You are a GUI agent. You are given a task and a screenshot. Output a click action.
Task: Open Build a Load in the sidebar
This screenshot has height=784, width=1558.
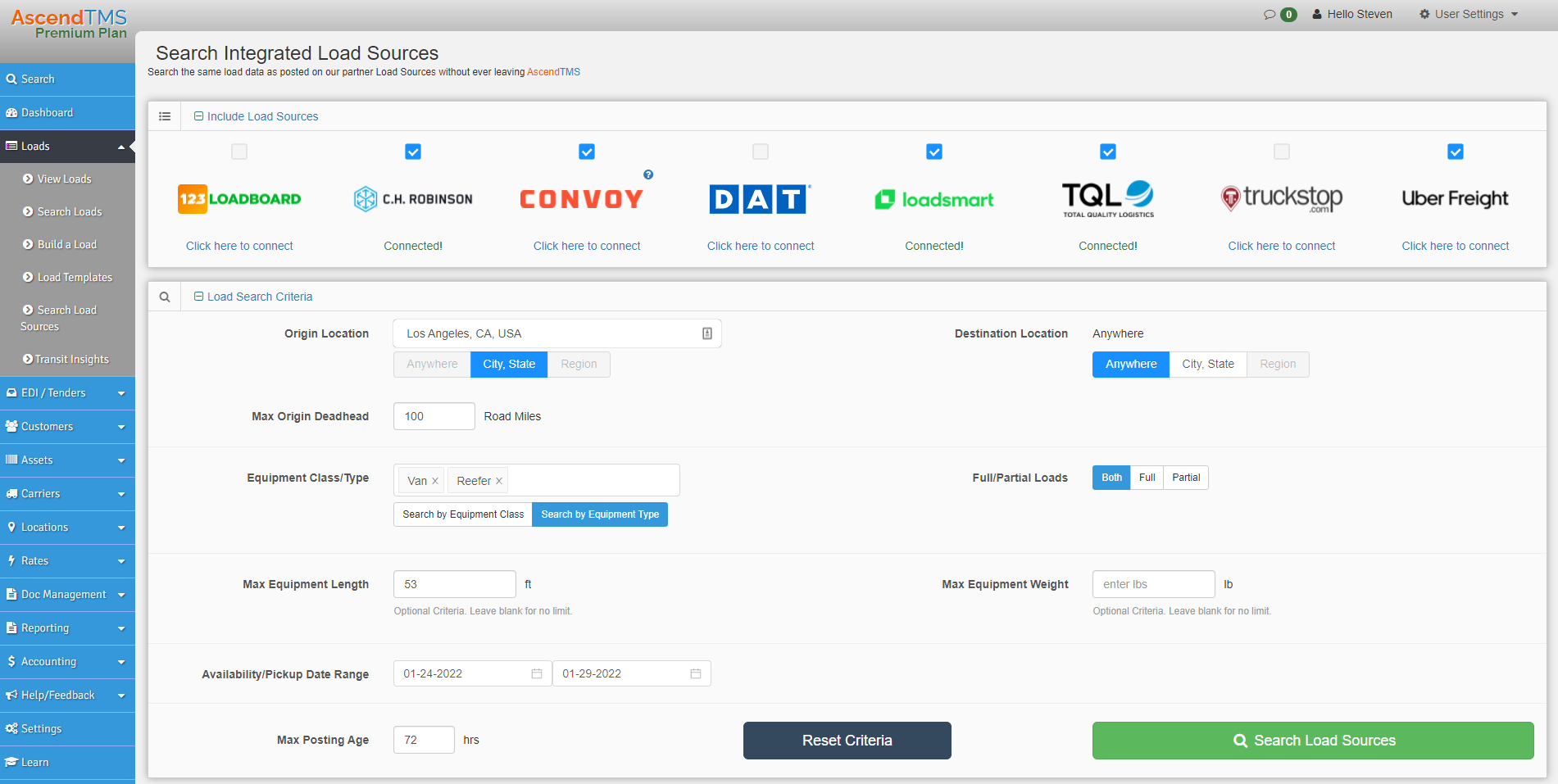(x=67, y=245)
